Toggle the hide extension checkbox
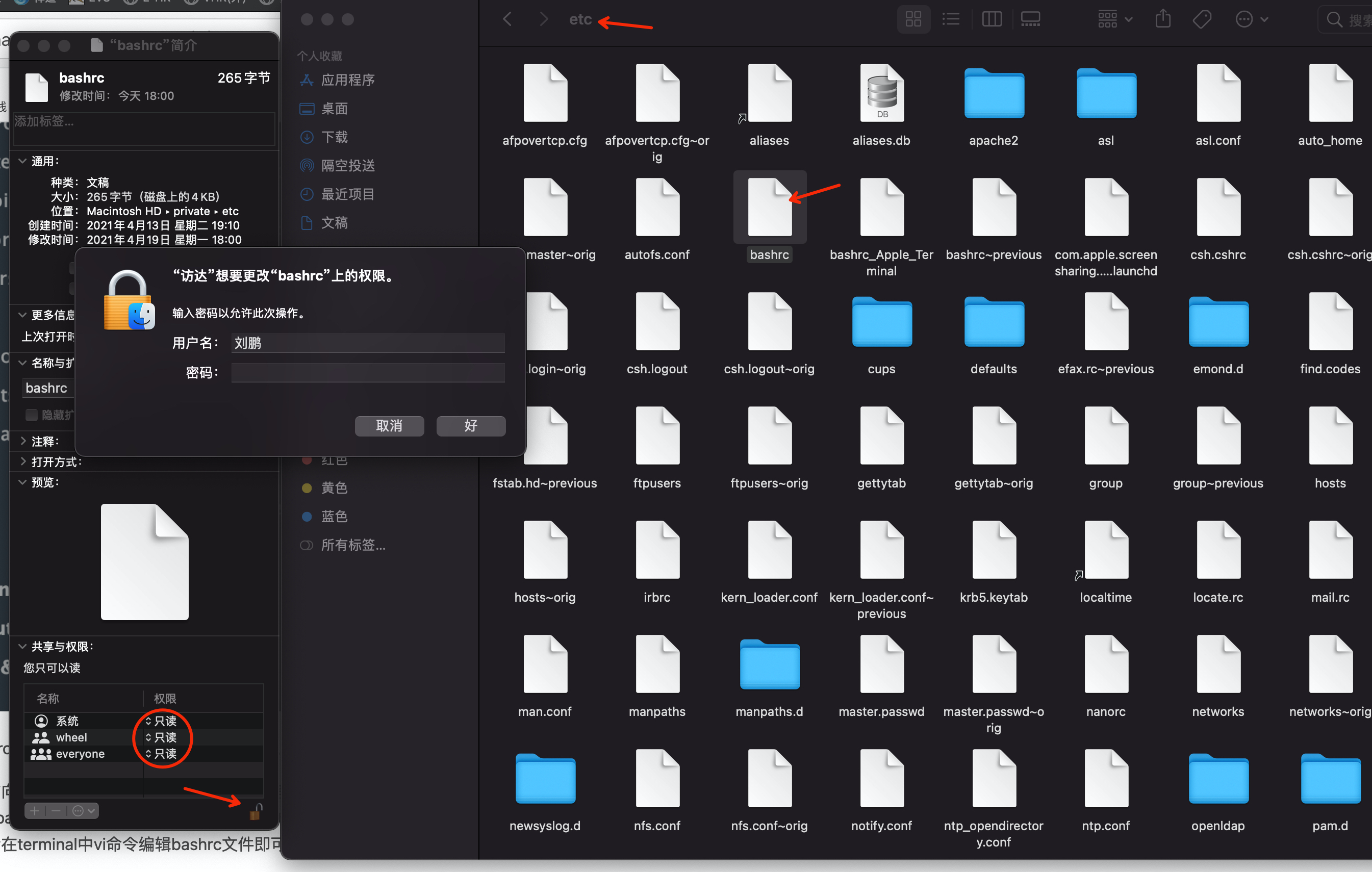The height and width of the screenshot is (872, 1372). pos(32,415)
